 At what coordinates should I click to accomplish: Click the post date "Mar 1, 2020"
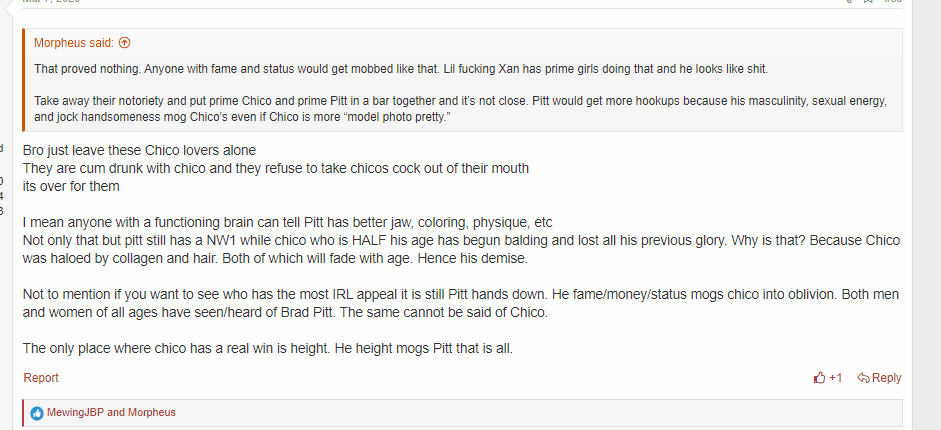click(51, 2)
